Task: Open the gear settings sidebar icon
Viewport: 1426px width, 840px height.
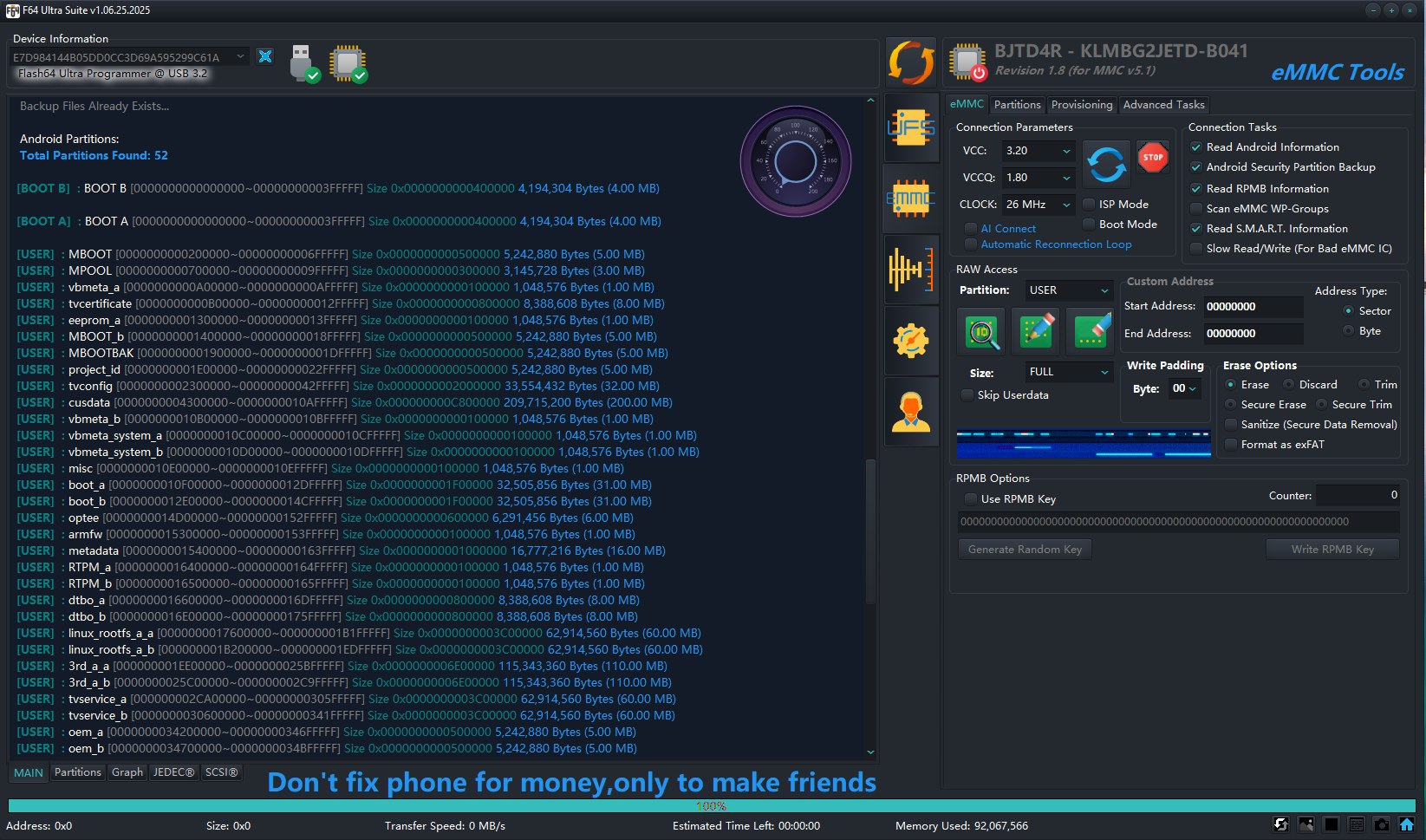Action: tap(911, 341)
